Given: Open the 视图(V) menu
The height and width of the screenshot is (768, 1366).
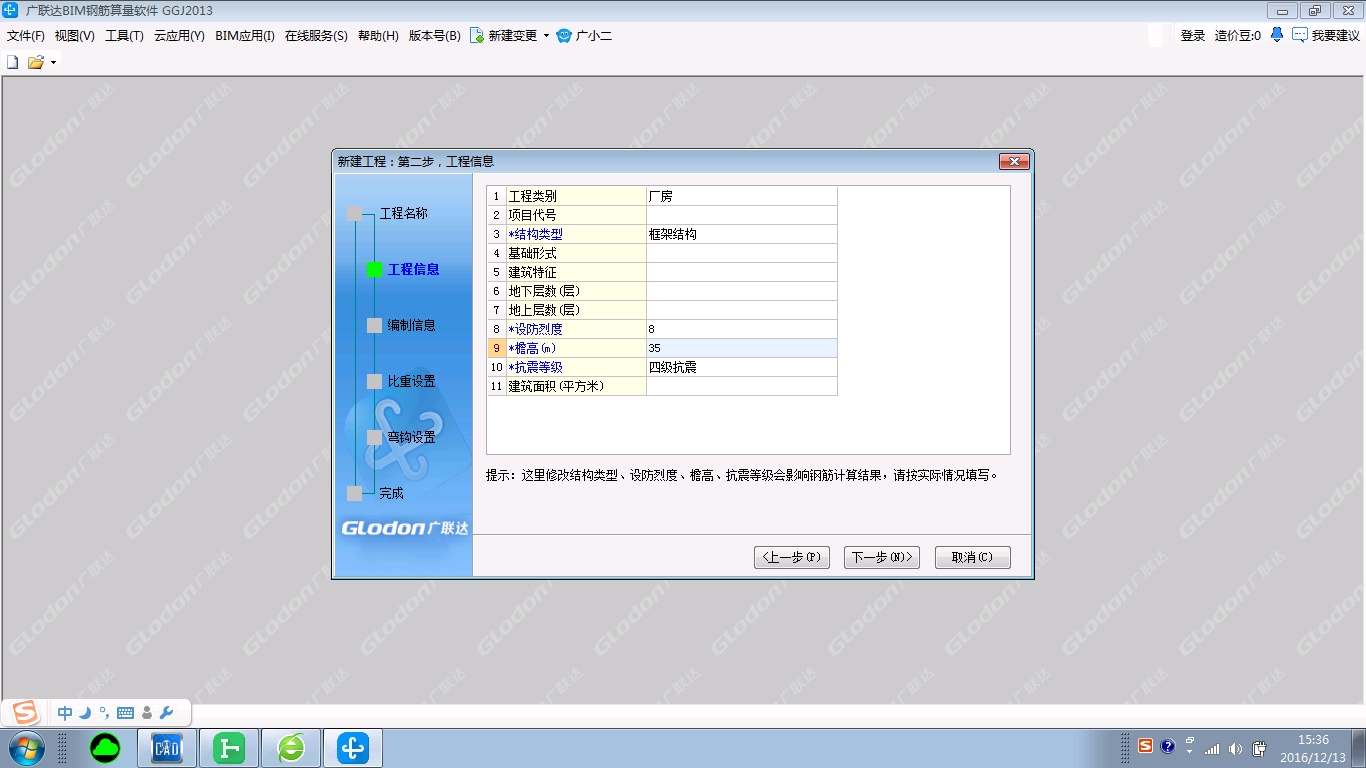Looking at the screenshot, I should tap(75, 35).
